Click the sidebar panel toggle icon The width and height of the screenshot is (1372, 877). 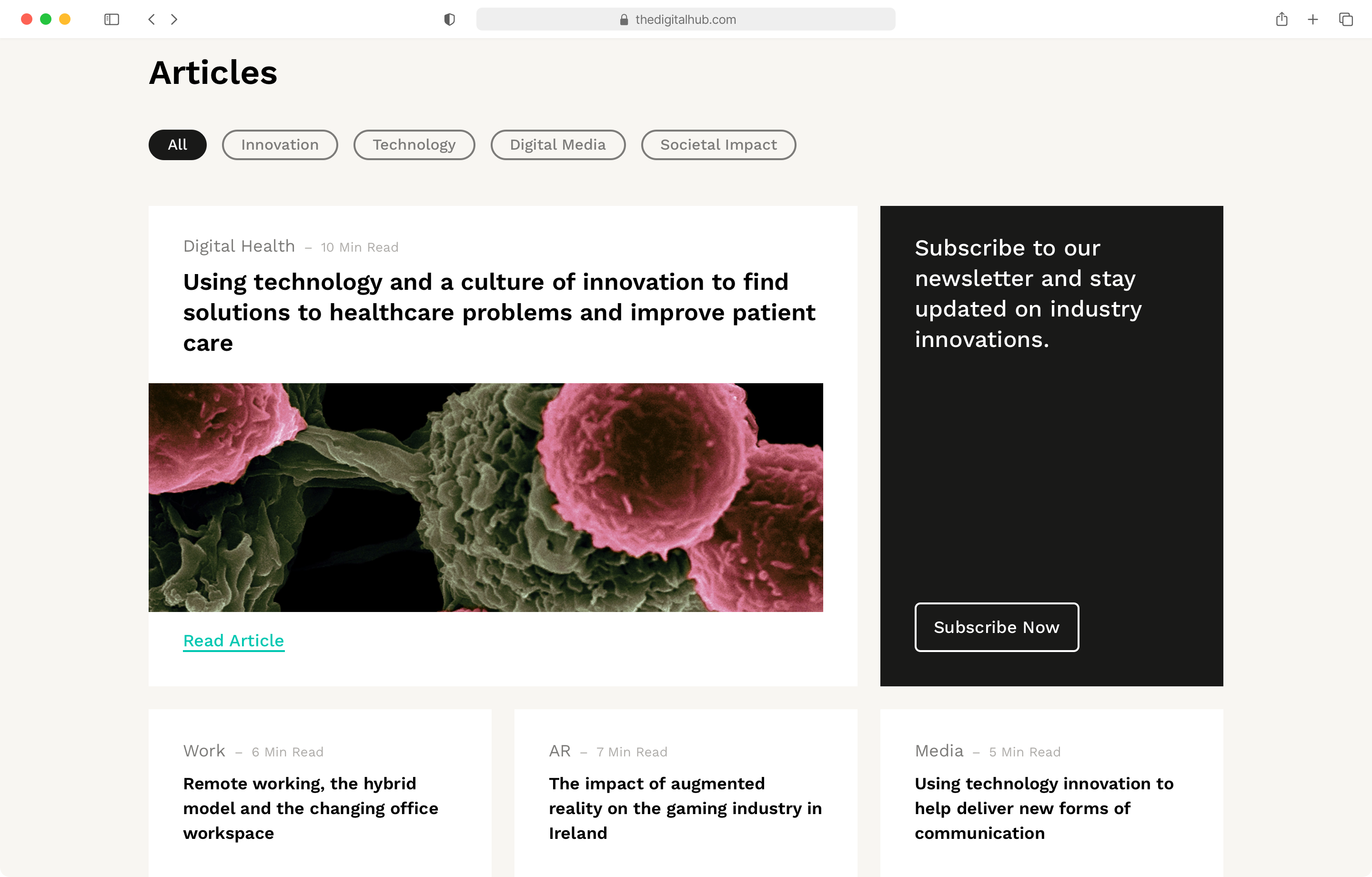pos(112,19)
